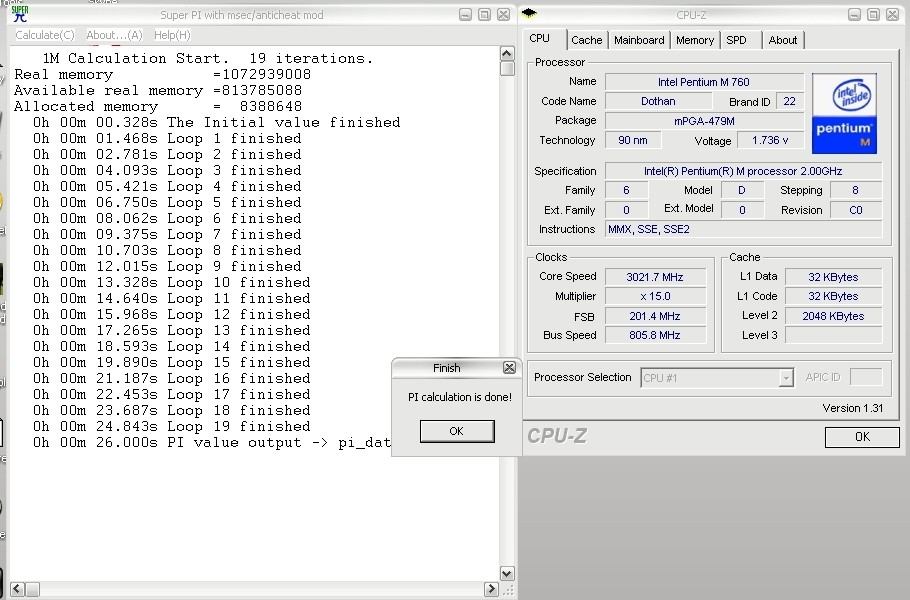The image size is (910, 600).
Task: Click the Package value mPGA-479M
Action: pos(704,121)
